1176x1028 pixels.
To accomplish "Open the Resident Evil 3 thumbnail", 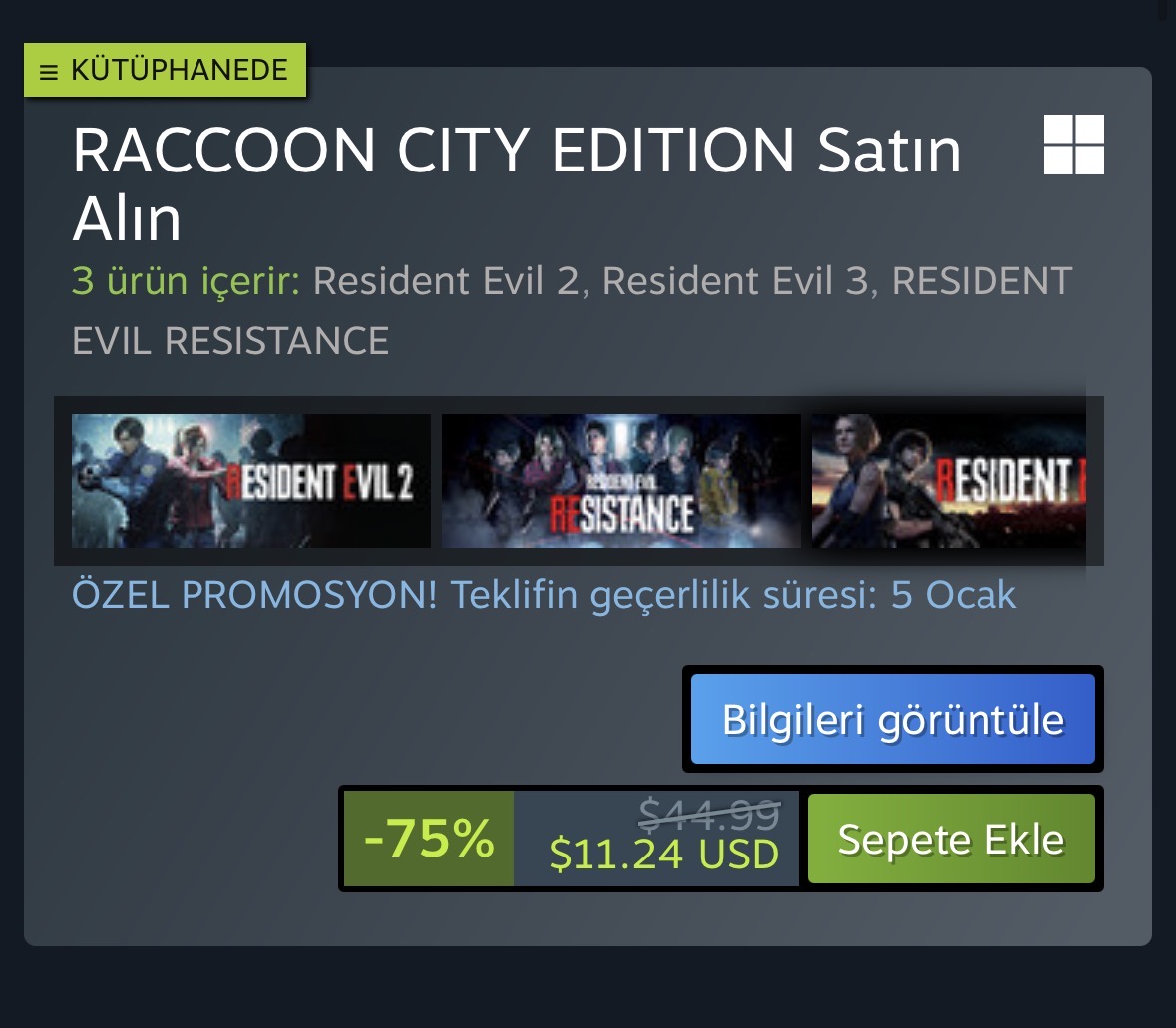I will pos(949,481).
